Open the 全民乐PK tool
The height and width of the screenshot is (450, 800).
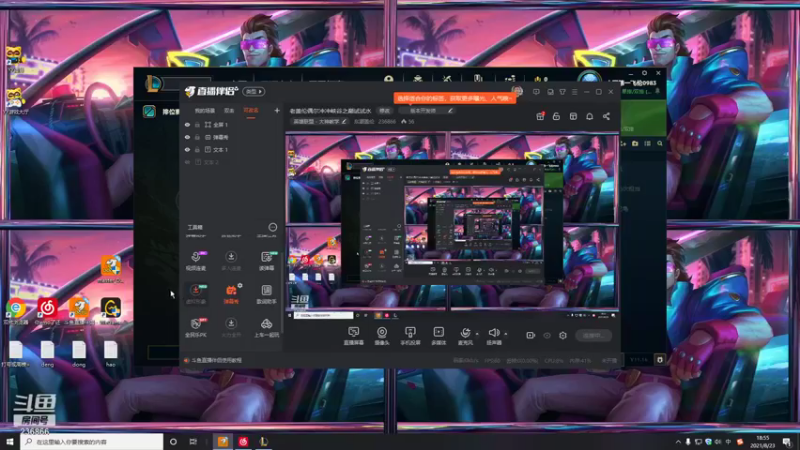click(196, 327)
